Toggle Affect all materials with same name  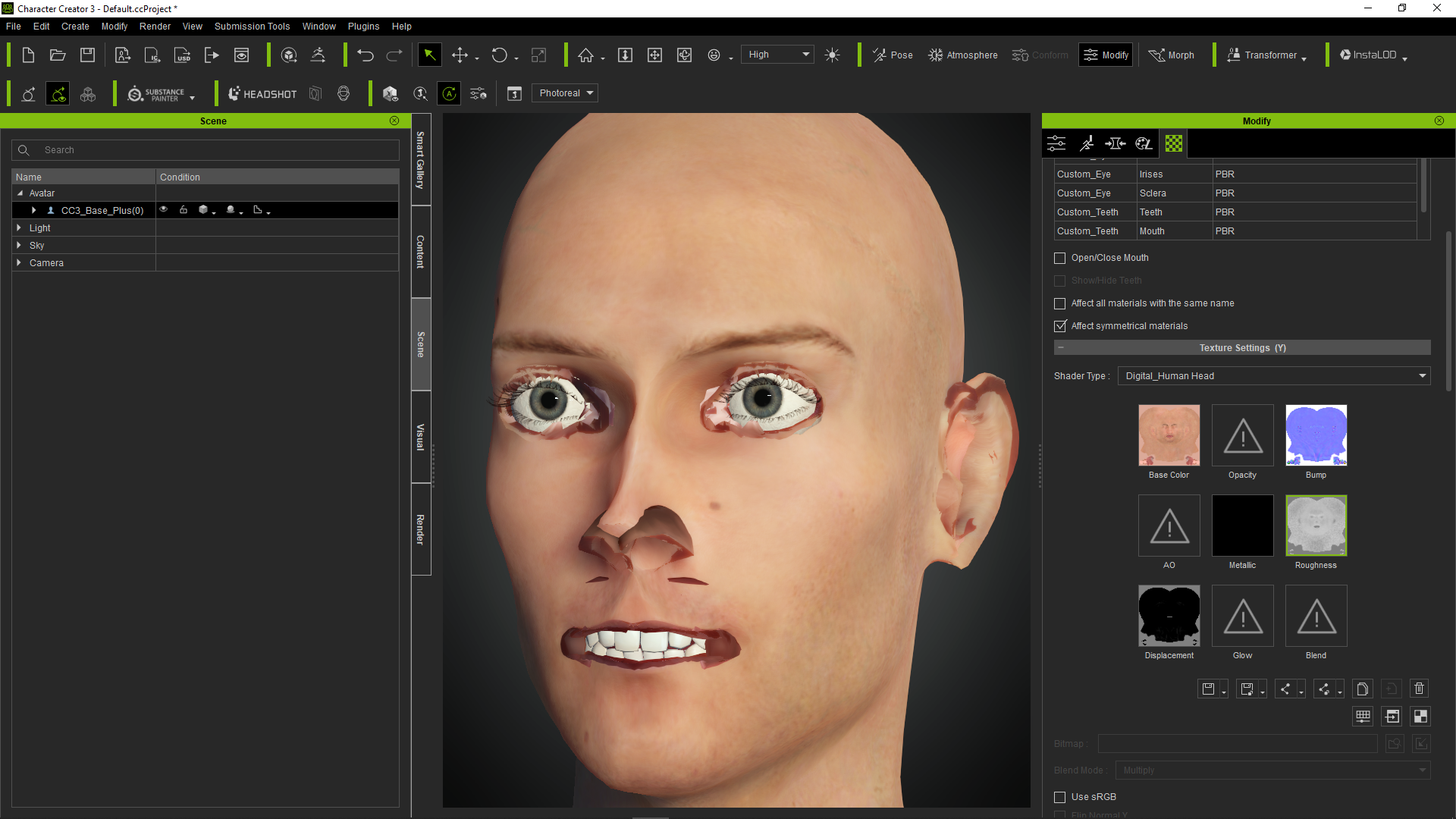[x=1060, y=303]
